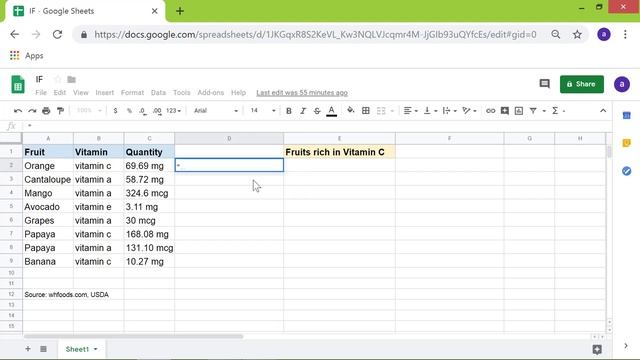Image resolution: width=640 pixels, height=360 pixels.
Task: Select column D header
Action: tap(229, 138)
